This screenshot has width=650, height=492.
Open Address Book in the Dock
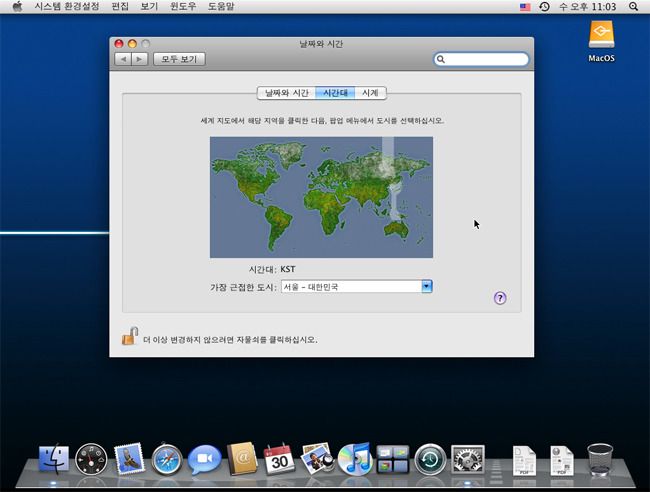pos(242,458)
